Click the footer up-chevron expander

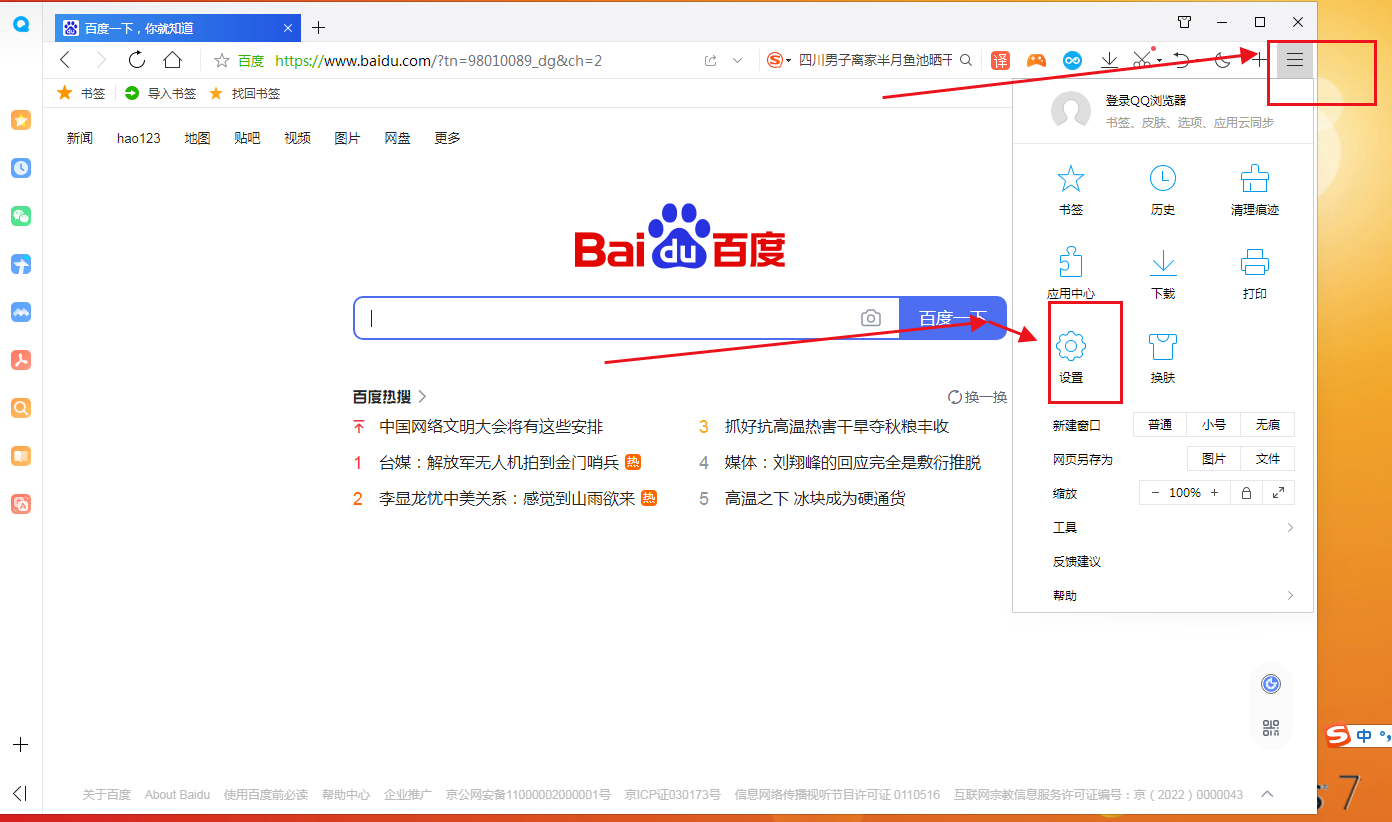tap(1267, 794)
